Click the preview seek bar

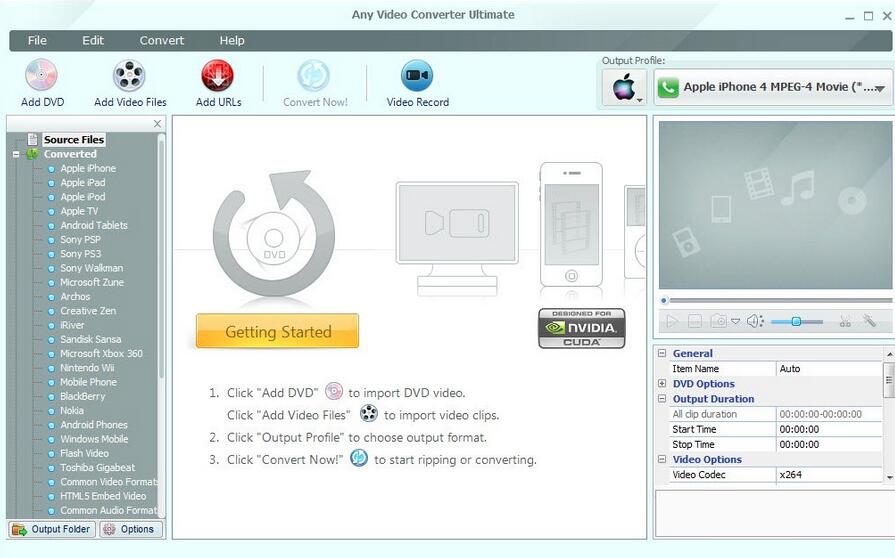[780, 300]
